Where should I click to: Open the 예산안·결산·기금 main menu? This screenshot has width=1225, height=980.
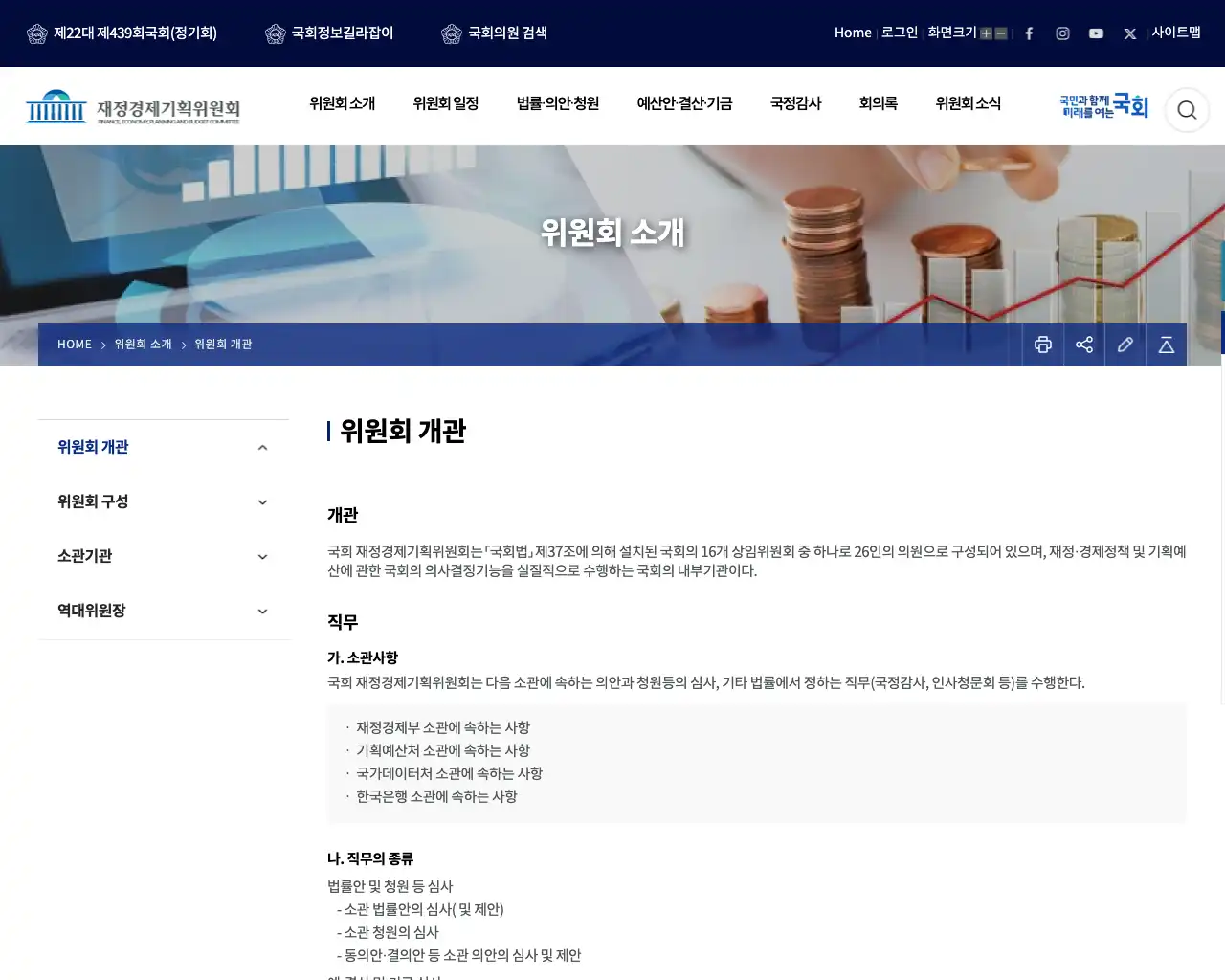(x=684, y=103)
